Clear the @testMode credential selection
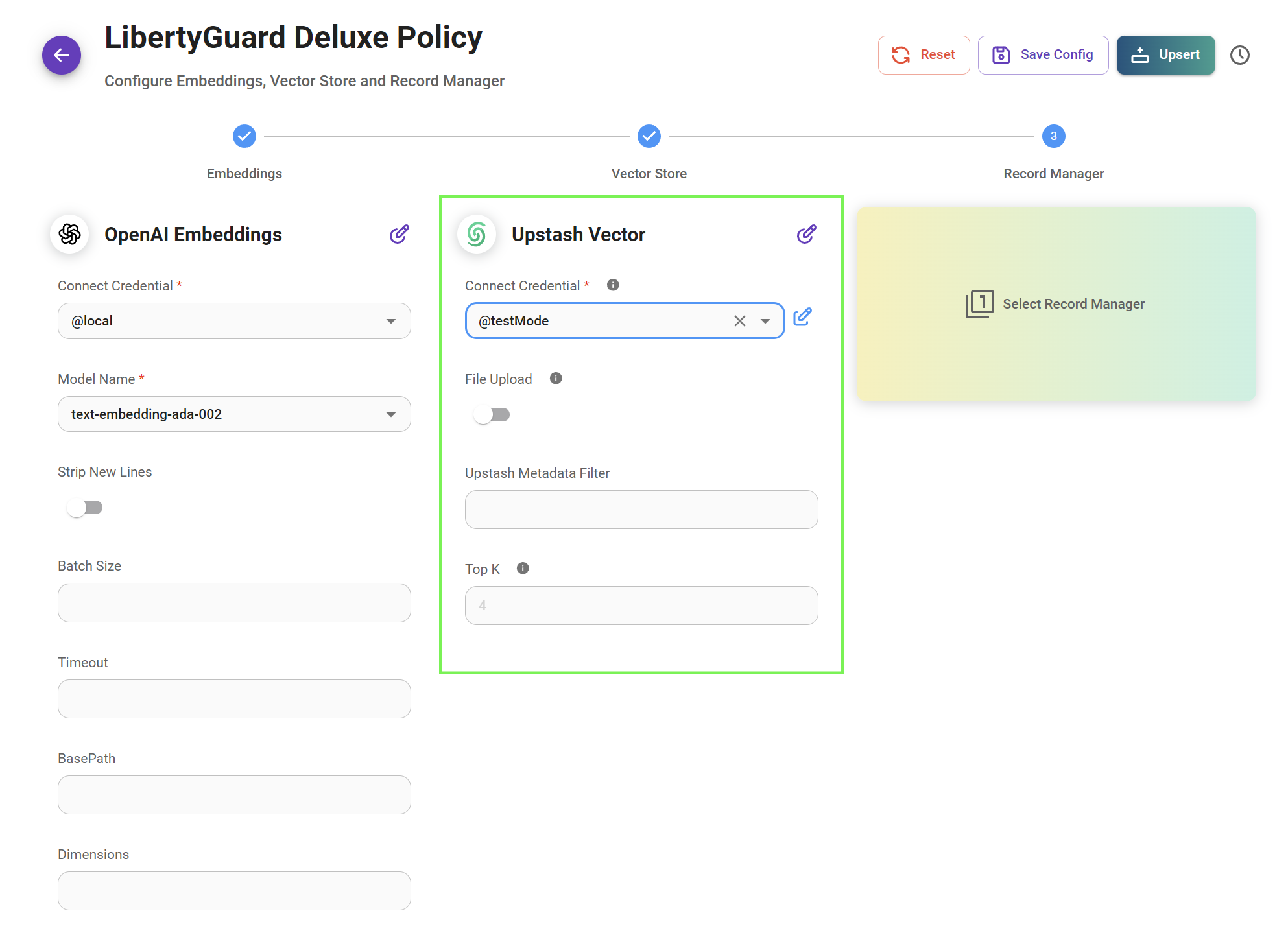Screen dimensions: 1288x933 point(739,321)
